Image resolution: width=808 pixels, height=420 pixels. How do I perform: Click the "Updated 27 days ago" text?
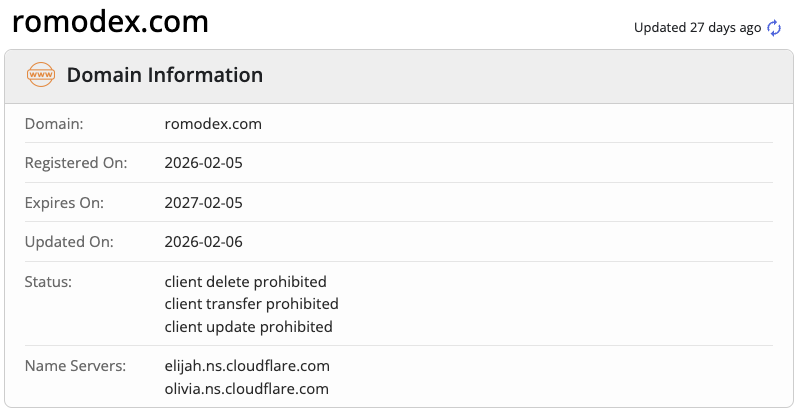click(x=697, y=28)
